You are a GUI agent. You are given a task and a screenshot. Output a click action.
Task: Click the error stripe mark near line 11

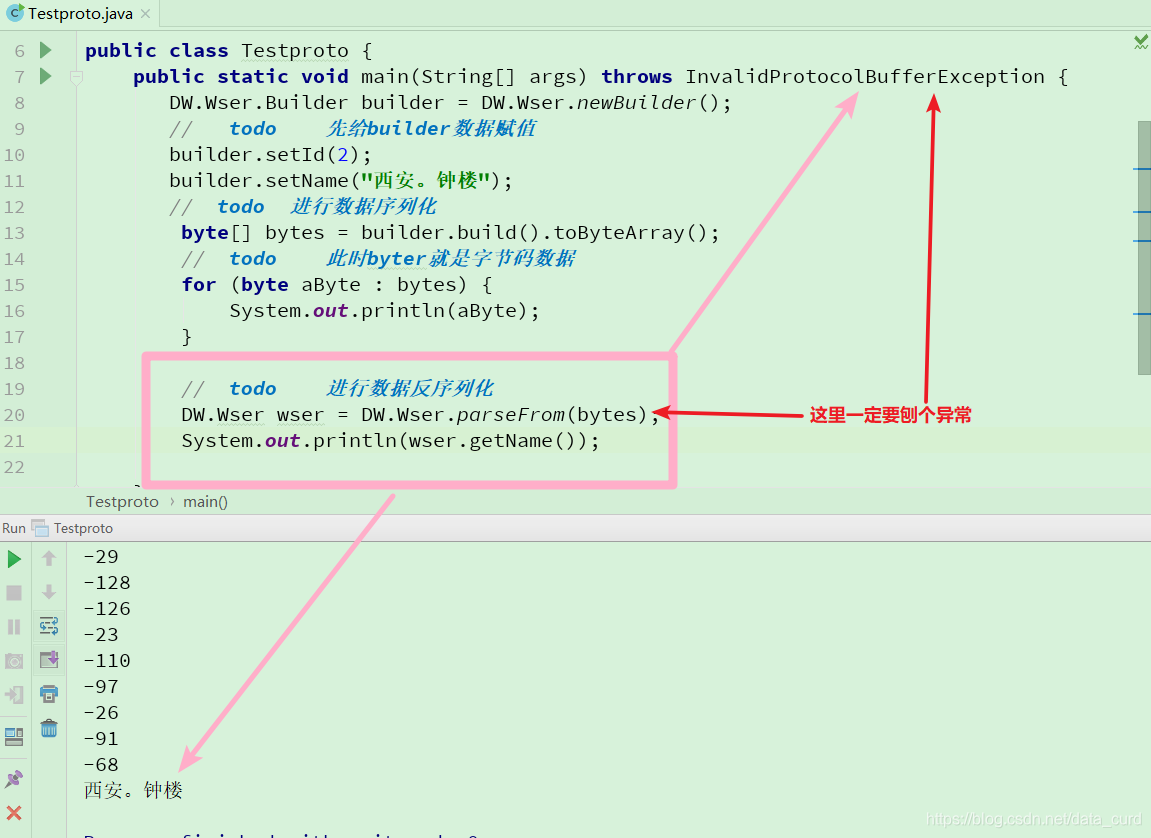point(1141,170)
